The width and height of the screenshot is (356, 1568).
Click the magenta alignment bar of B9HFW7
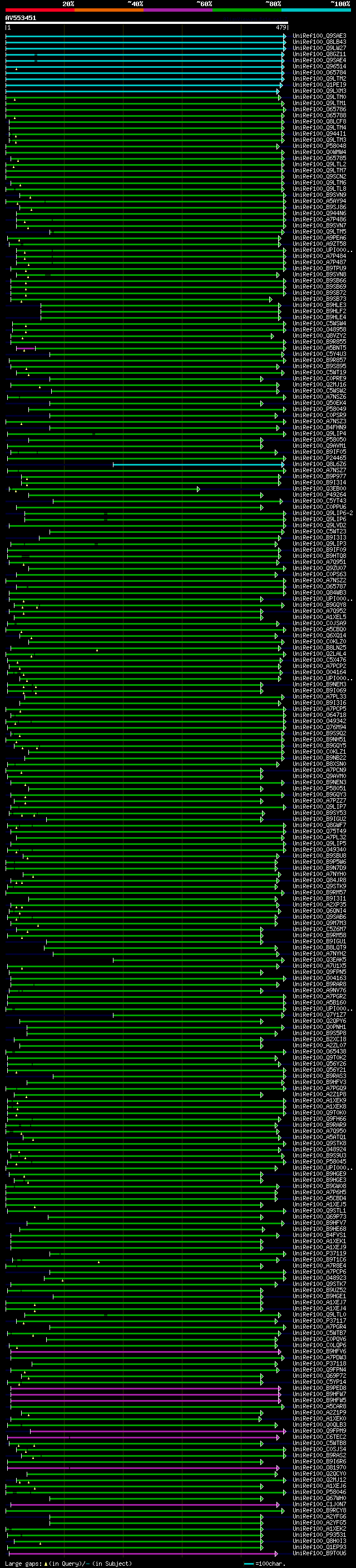(145, 1394)
